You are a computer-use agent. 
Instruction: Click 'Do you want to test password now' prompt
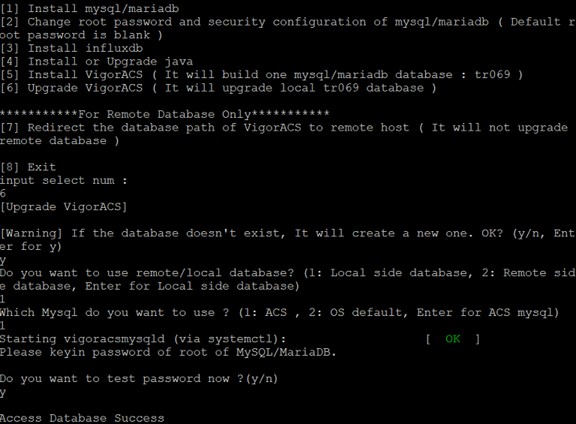[139, 379]
